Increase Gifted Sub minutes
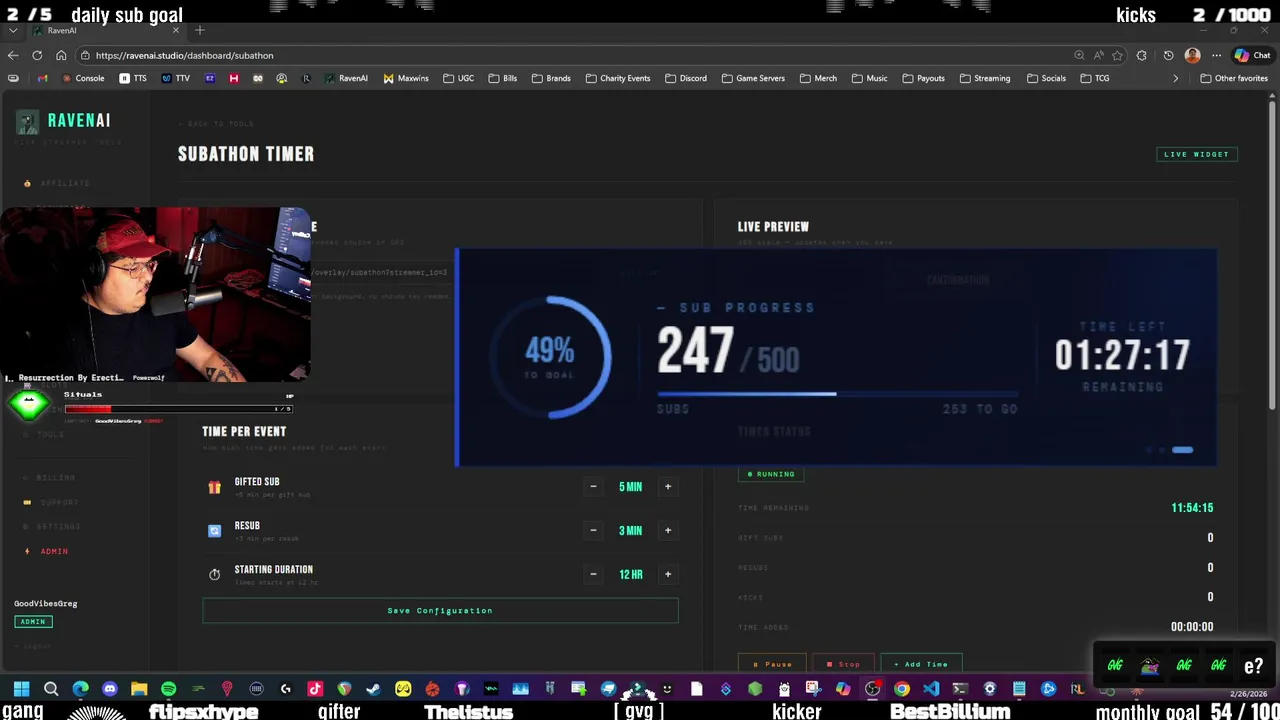This screenshot has width=1280, height=720. (x=668, y=487)
